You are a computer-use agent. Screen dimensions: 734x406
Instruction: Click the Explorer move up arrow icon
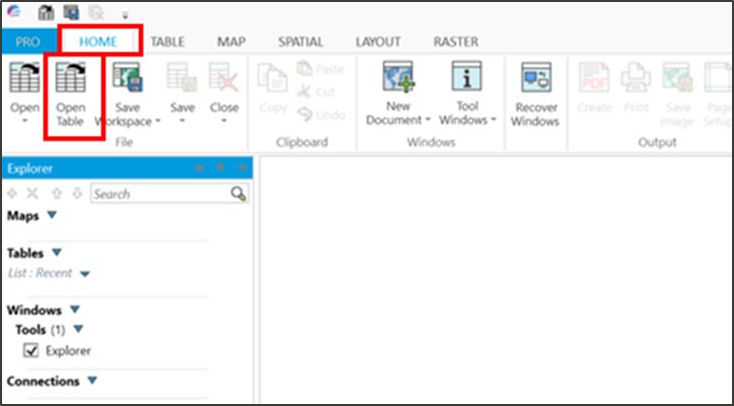click(57, 193)
